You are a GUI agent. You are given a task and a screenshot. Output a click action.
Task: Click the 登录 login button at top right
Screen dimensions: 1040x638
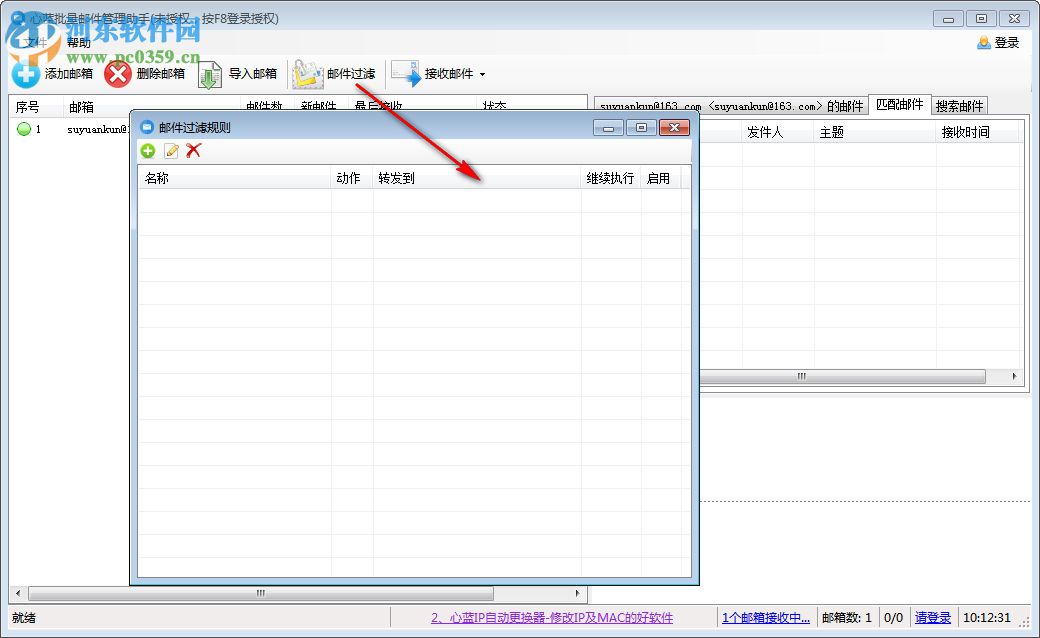tap(998, 42)
